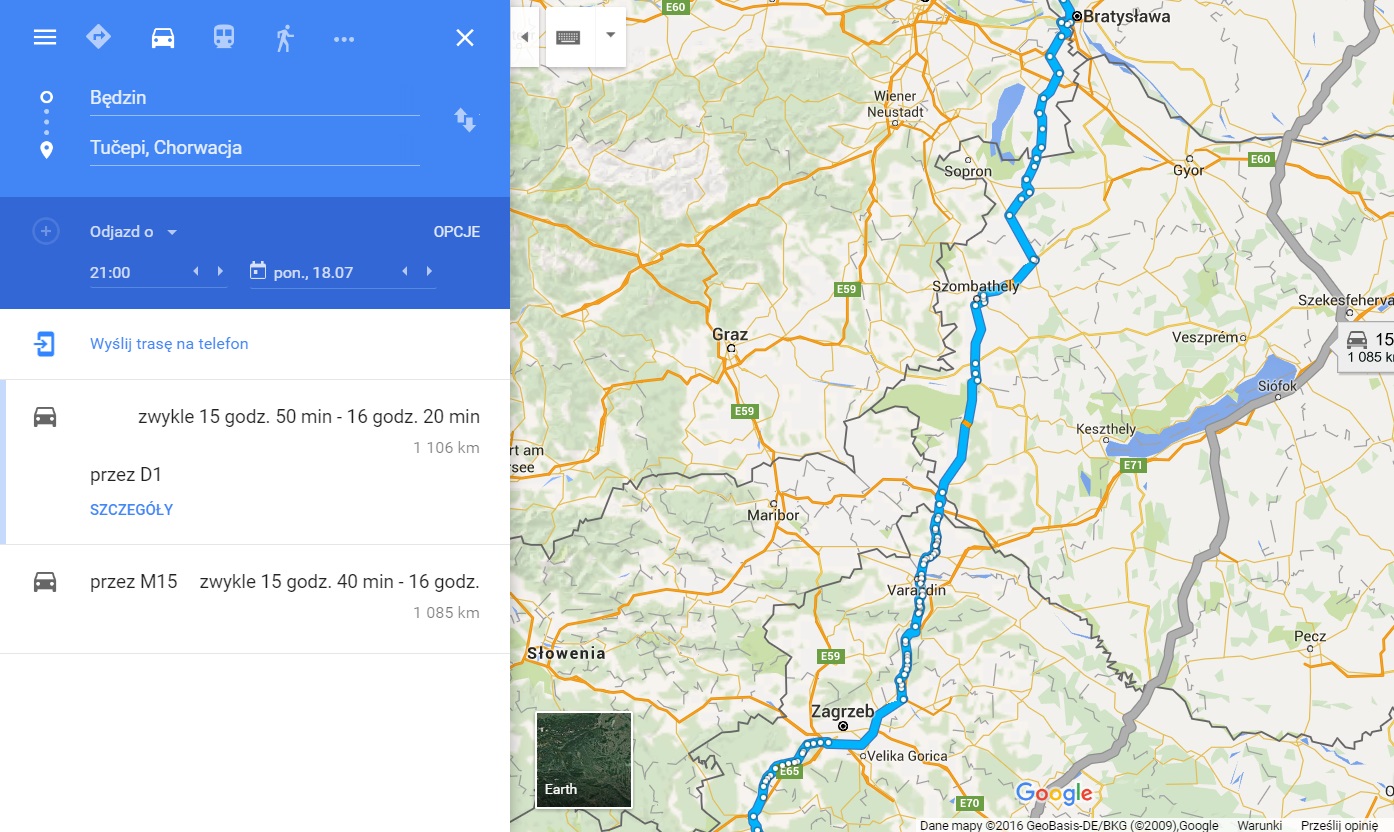The height and width of the screenshot is (832, 1394).
Task: Open more travel modes ellipsis
Action: coord(344,39)
